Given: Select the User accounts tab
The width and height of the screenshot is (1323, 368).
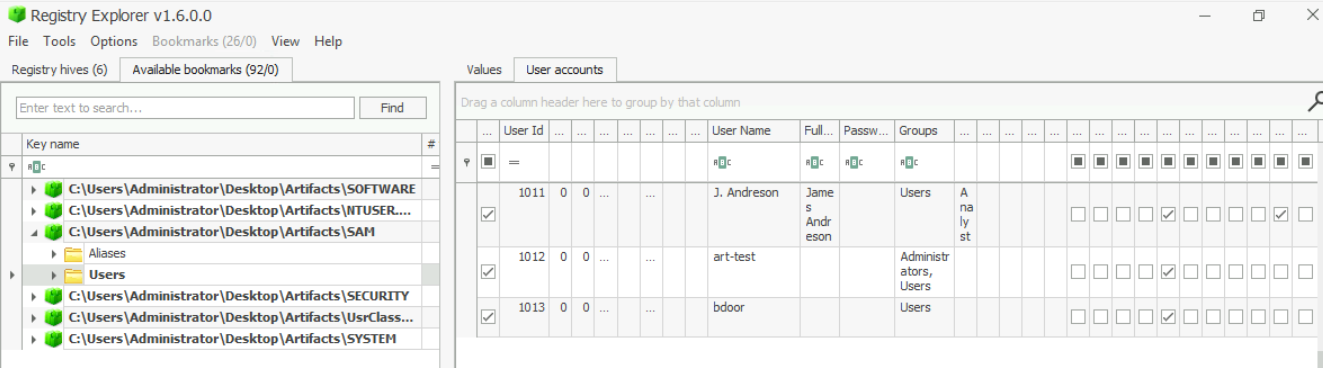Looking at the screenshot, I should pos(564,69).
